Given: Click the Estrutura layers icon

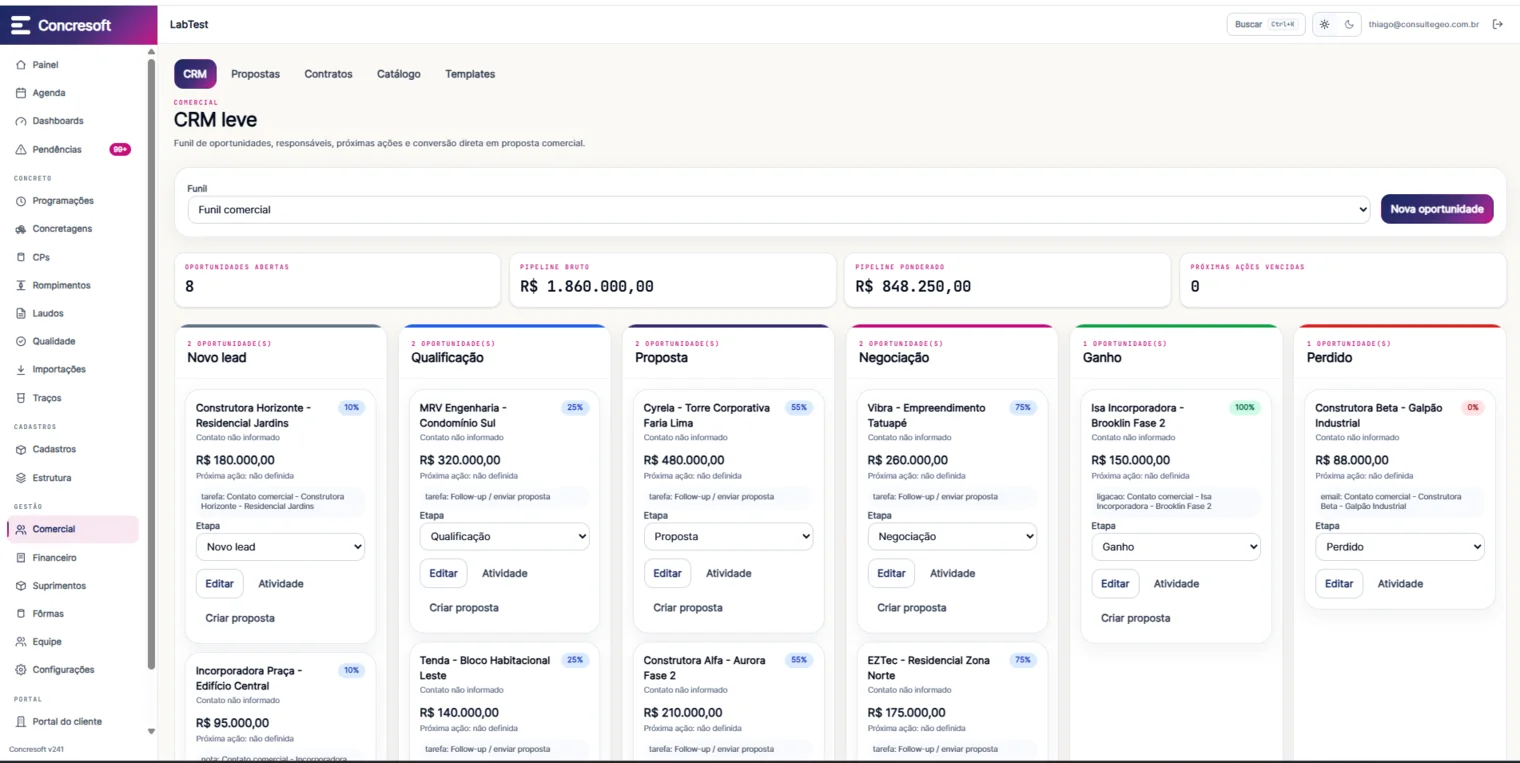Looking at the screenshot, I should [x=21, y=478].
